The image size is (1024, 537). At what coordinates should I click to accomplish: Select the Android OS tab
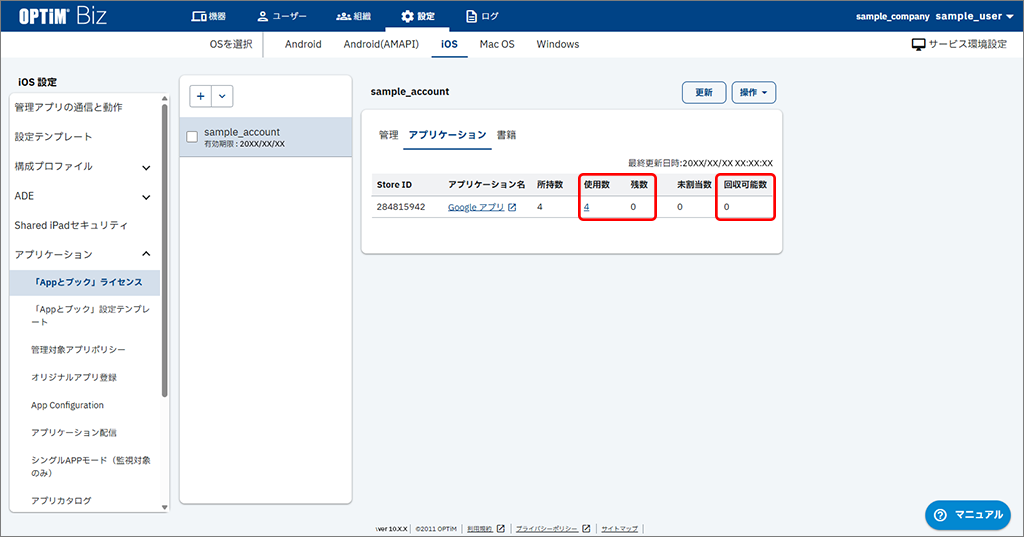coord(303,44)
